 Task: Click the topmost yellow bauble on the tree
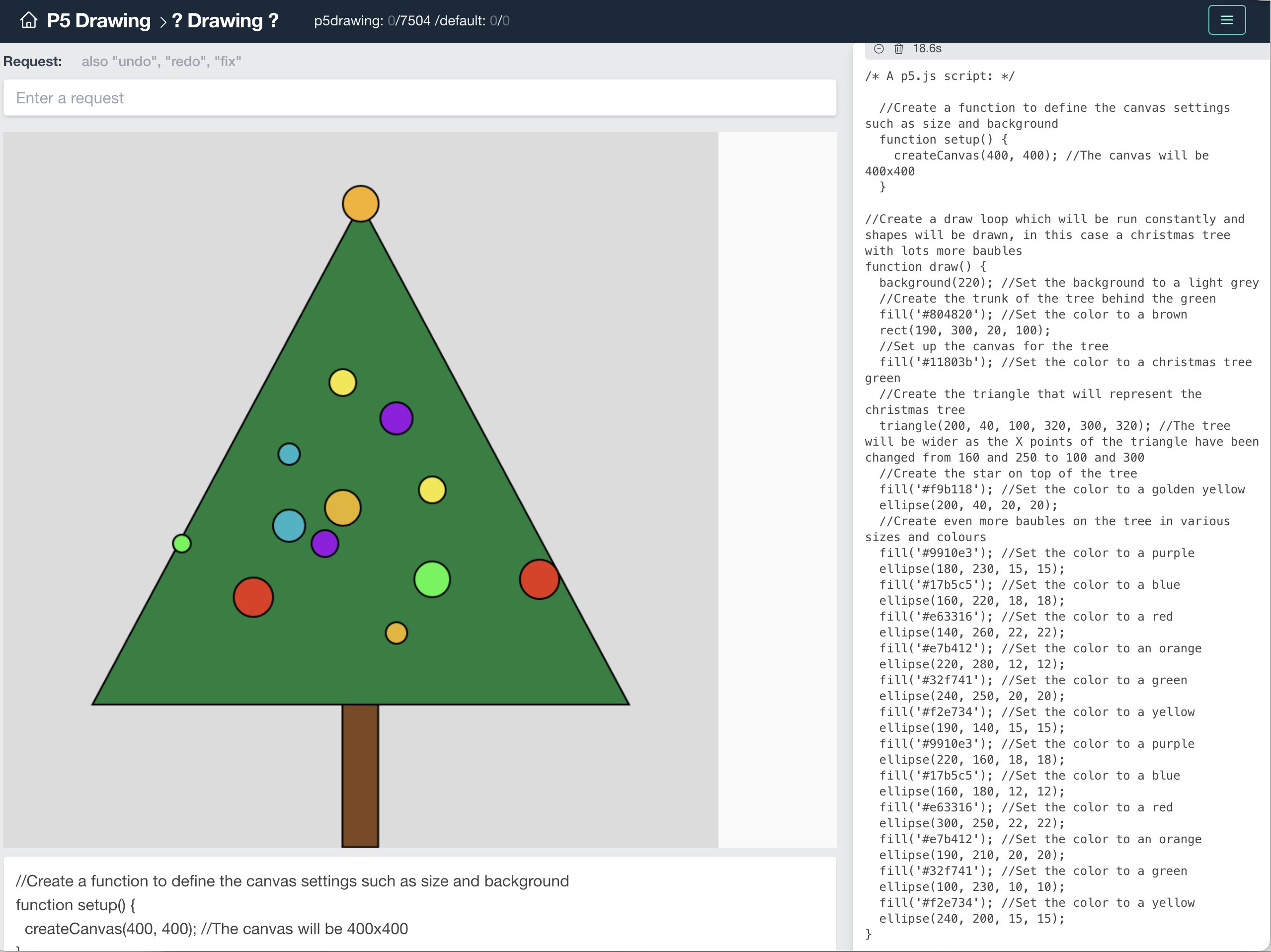click(342, 383)
